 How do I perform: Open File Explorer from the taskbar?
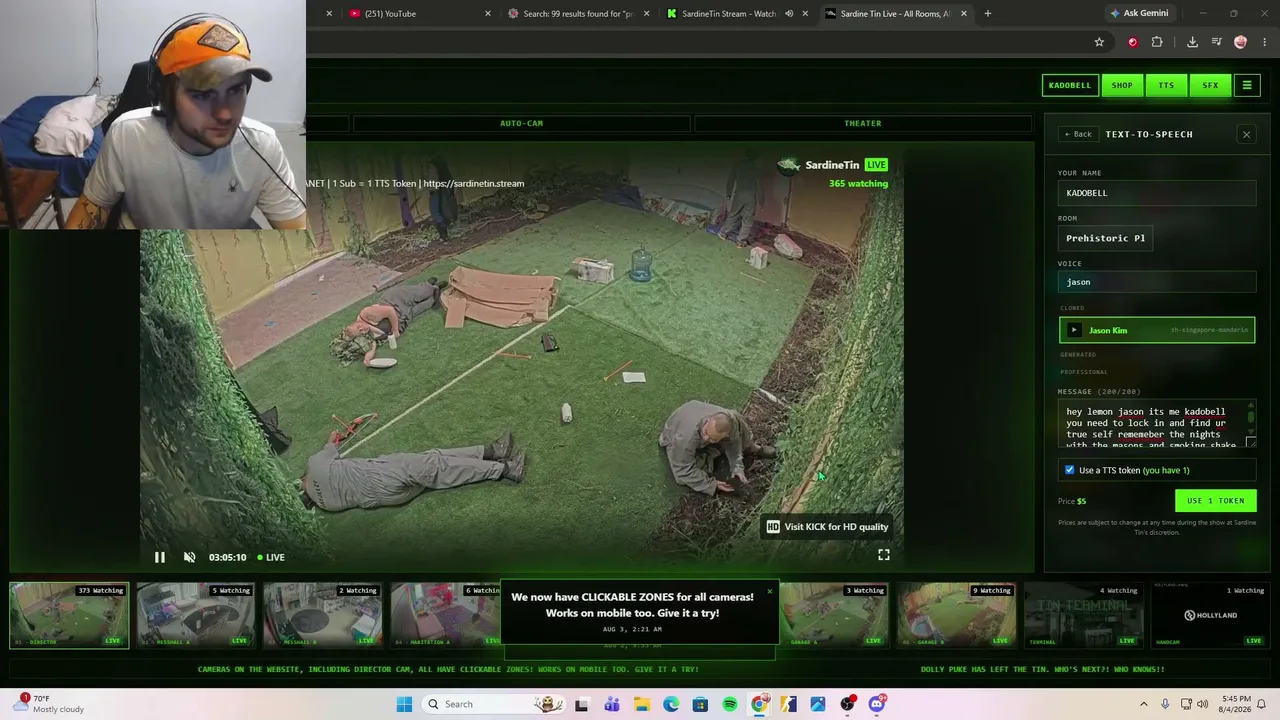[x=641, y=704]
